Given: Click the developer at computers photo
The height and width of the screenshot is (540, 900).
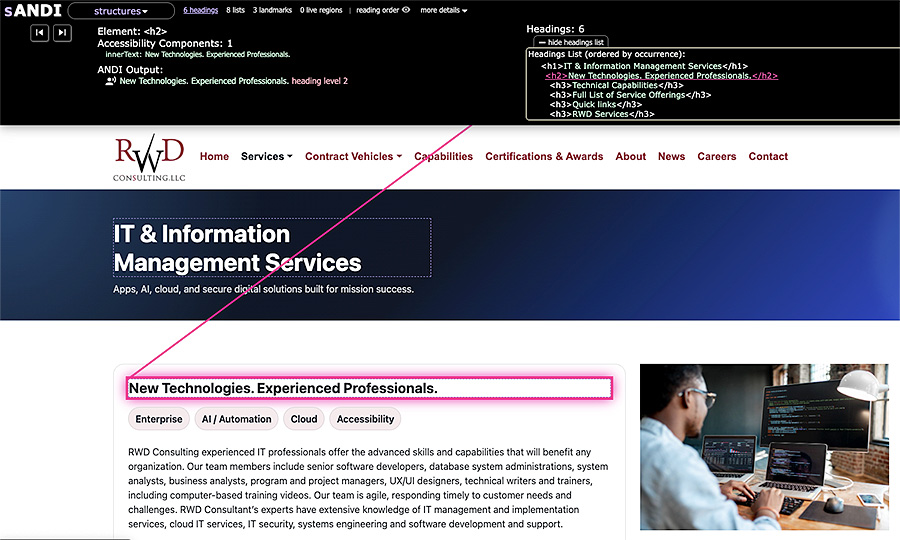Looking at the screenshot, I should [764, 447].
